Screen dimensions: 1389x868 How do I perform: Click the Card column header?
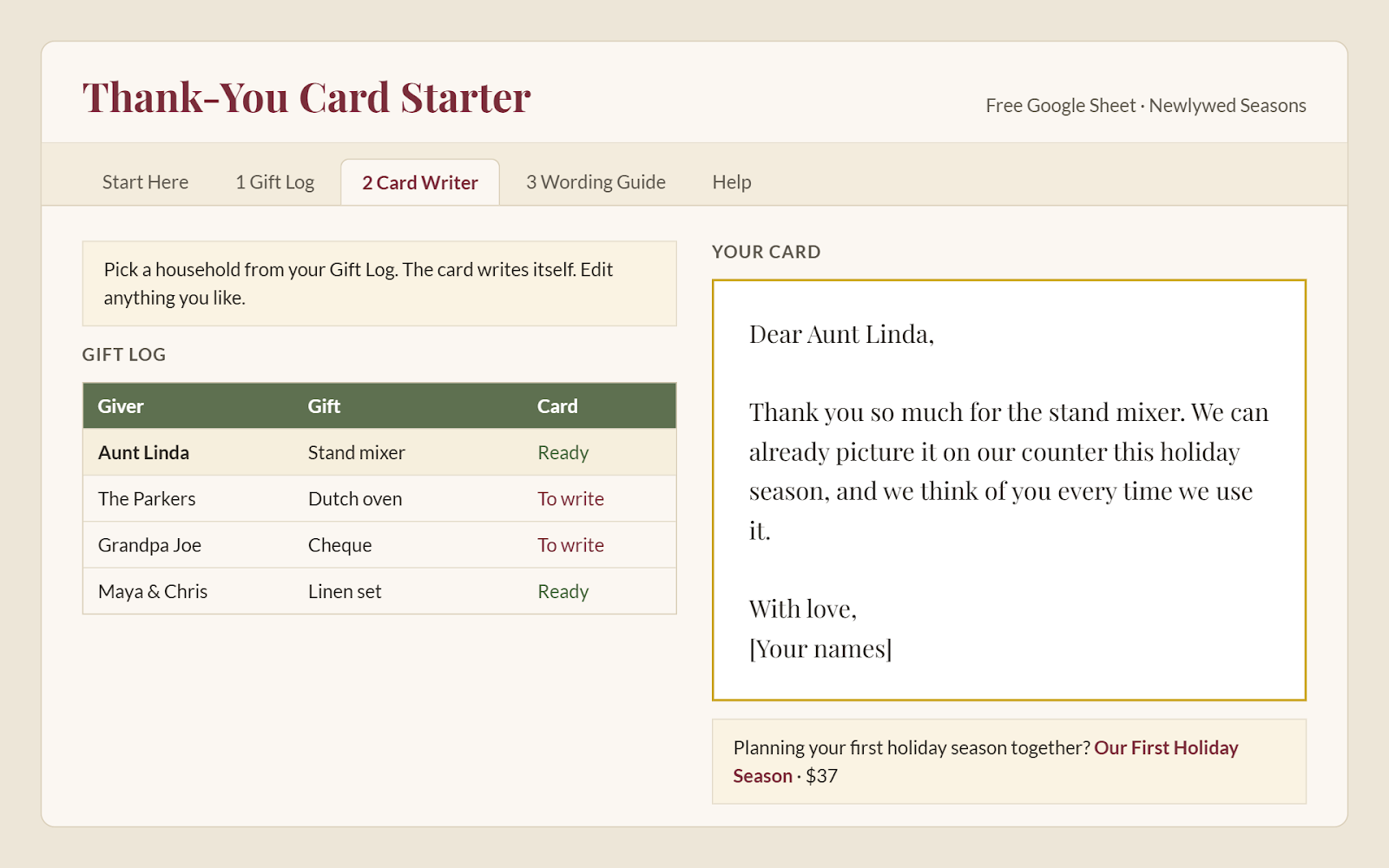[x=557, y=406]
